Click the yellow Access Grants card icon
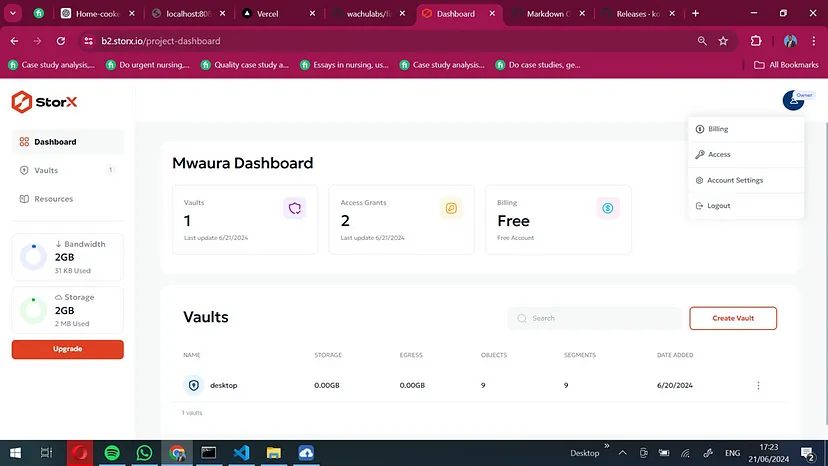 [451, 208]
